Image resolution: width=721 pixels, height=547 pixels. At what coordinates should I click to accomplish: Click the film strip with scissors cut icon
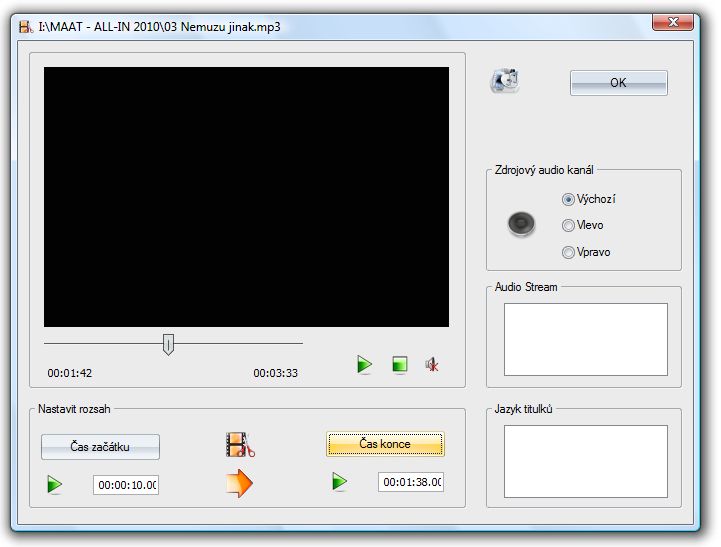pos(240,444)
